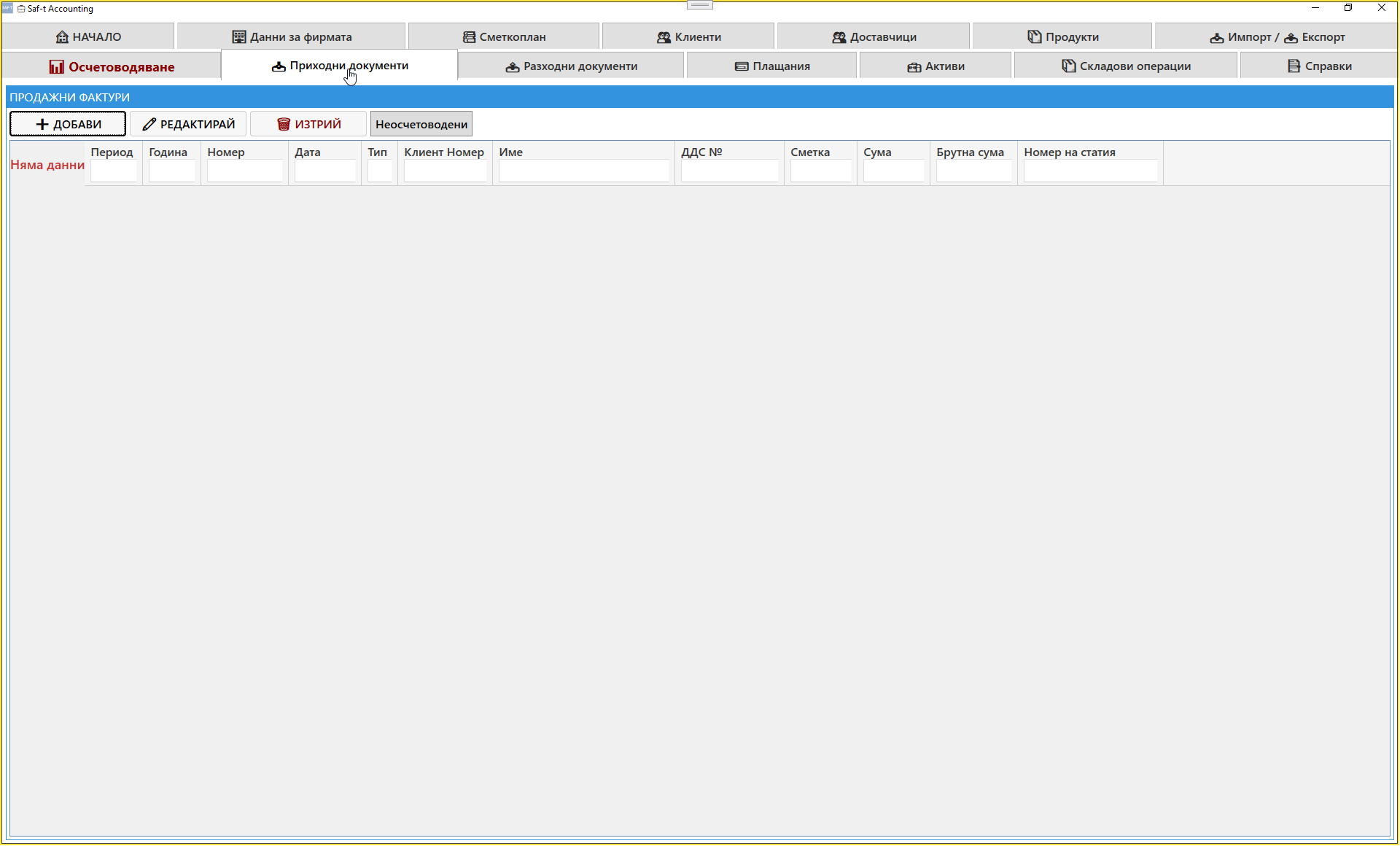The image size is (1400, 846).
Task: Click the house icon on НАЧАЛО tab
Action: point(62,37)
